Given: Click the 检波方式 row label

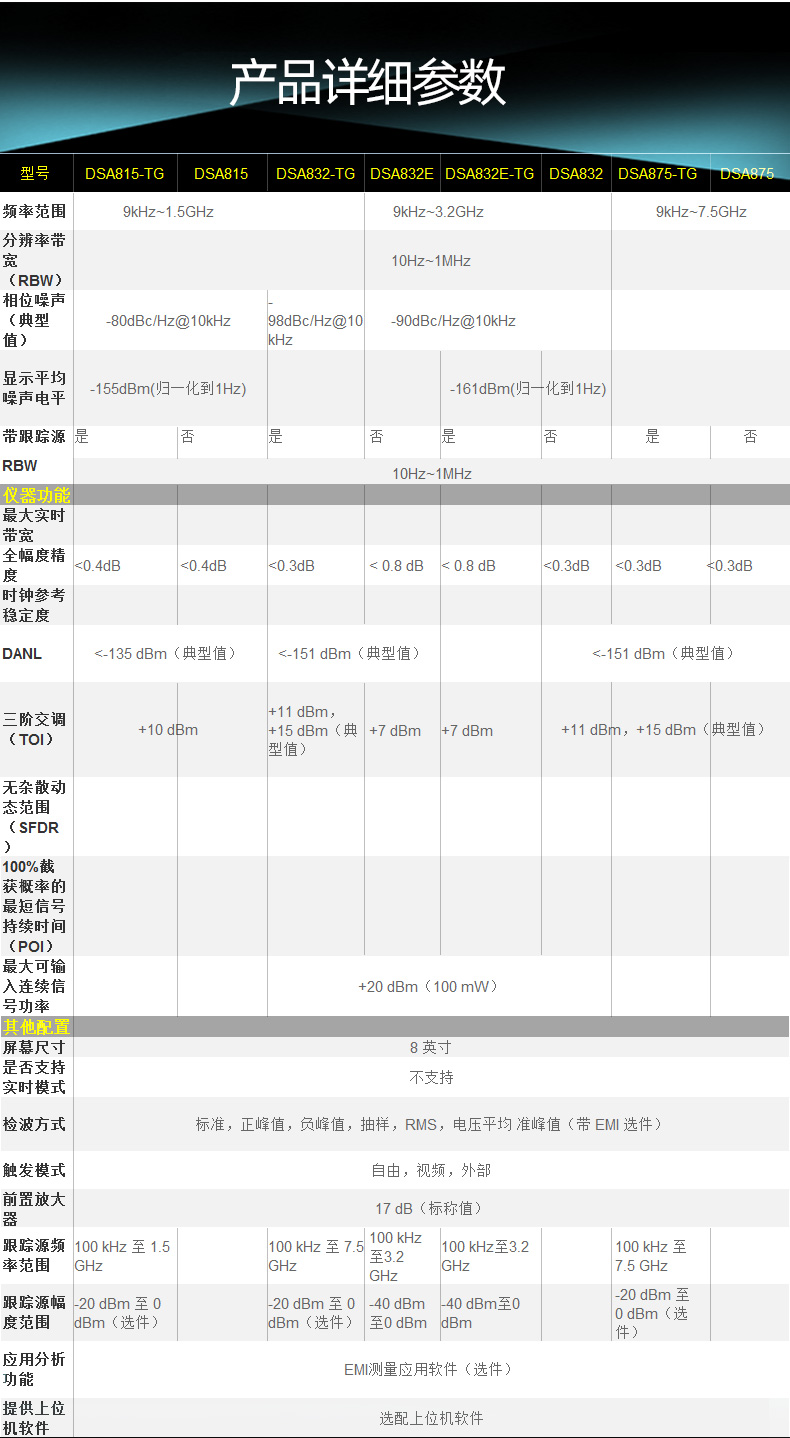Looking at the screenshot, I should pos(34,1124).
